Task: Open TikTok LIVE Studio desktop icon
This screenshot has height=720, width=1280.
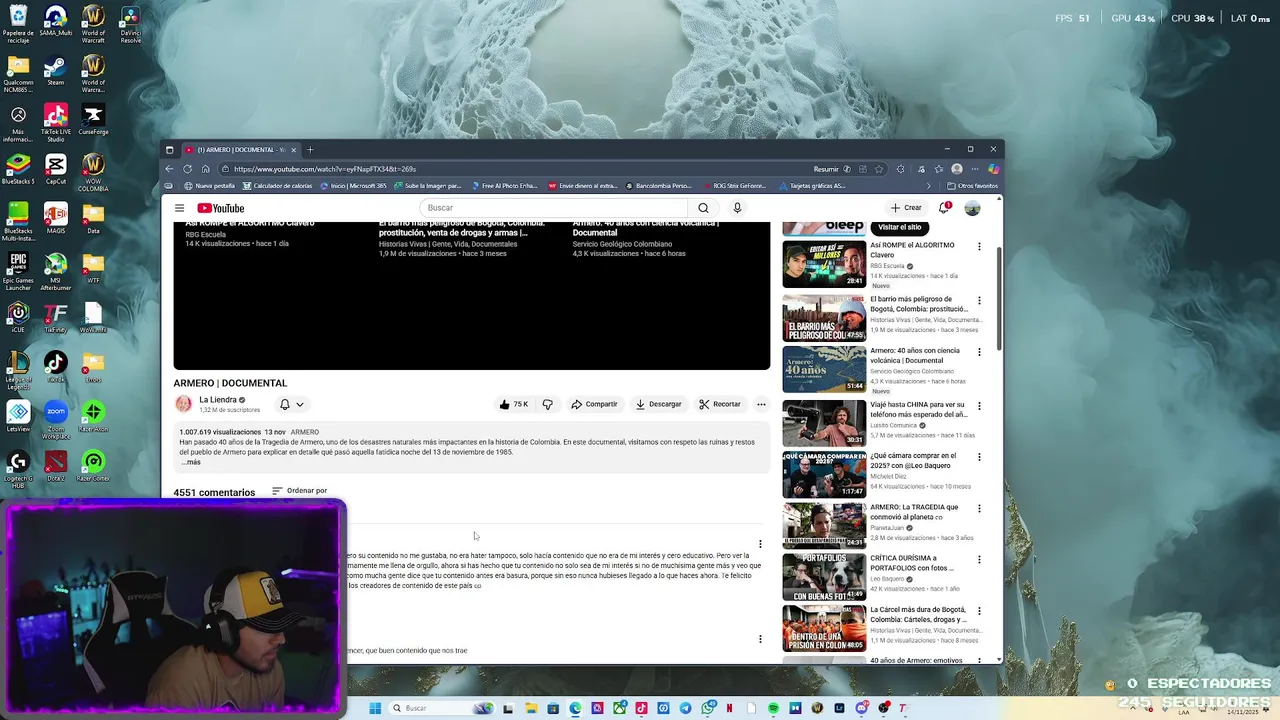Action: (56, 122)
